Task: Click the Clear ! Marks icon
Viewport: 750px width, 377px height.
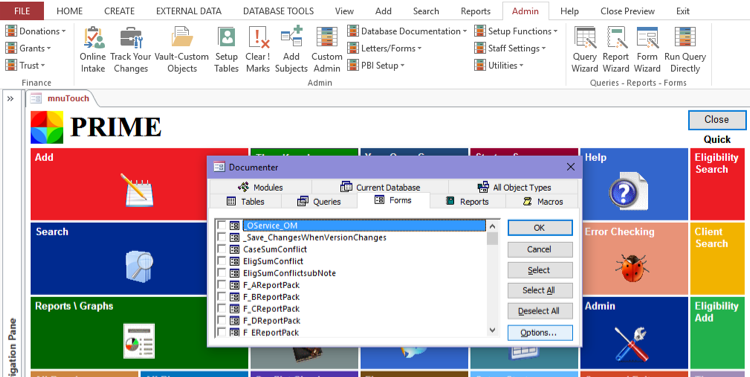Action: (258, 37)
